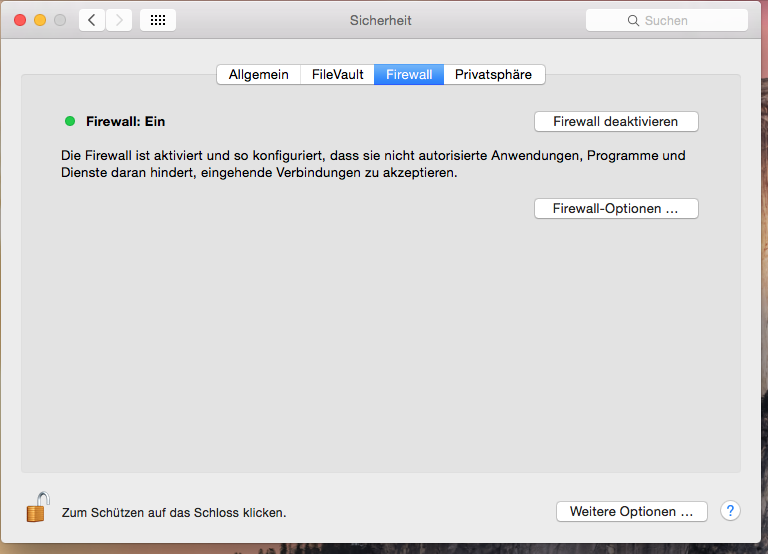Click the green firewall status indicator
768x554 pixels.
click(x=70, y=121)
